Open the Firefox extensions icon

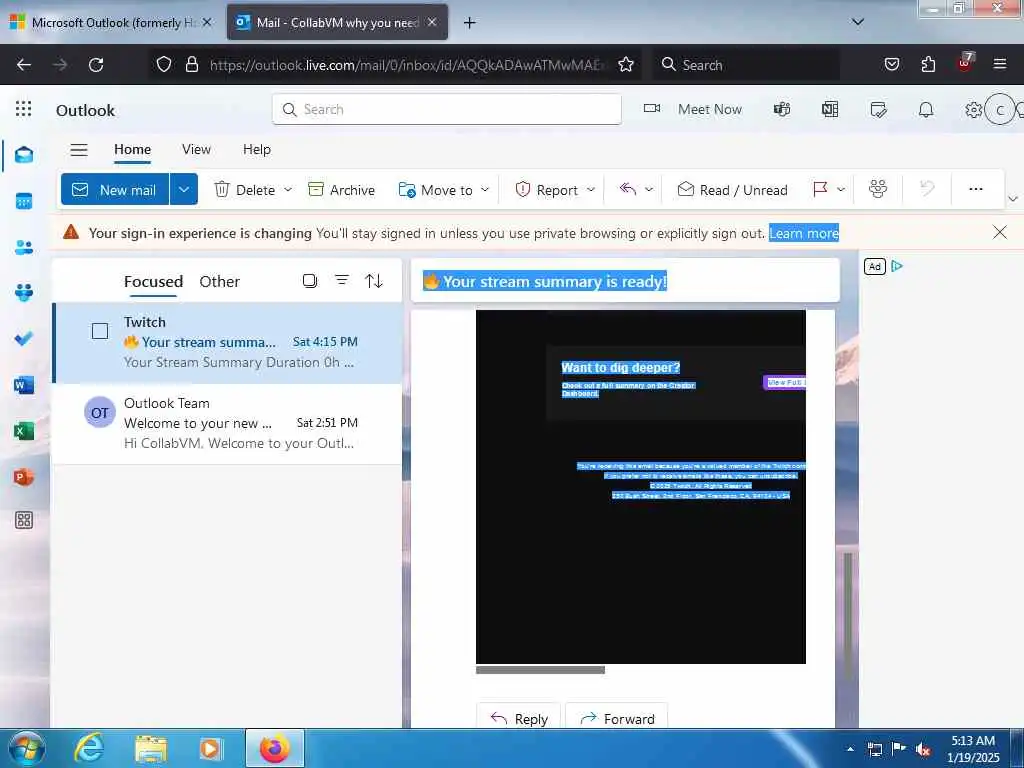pos(928,64)
